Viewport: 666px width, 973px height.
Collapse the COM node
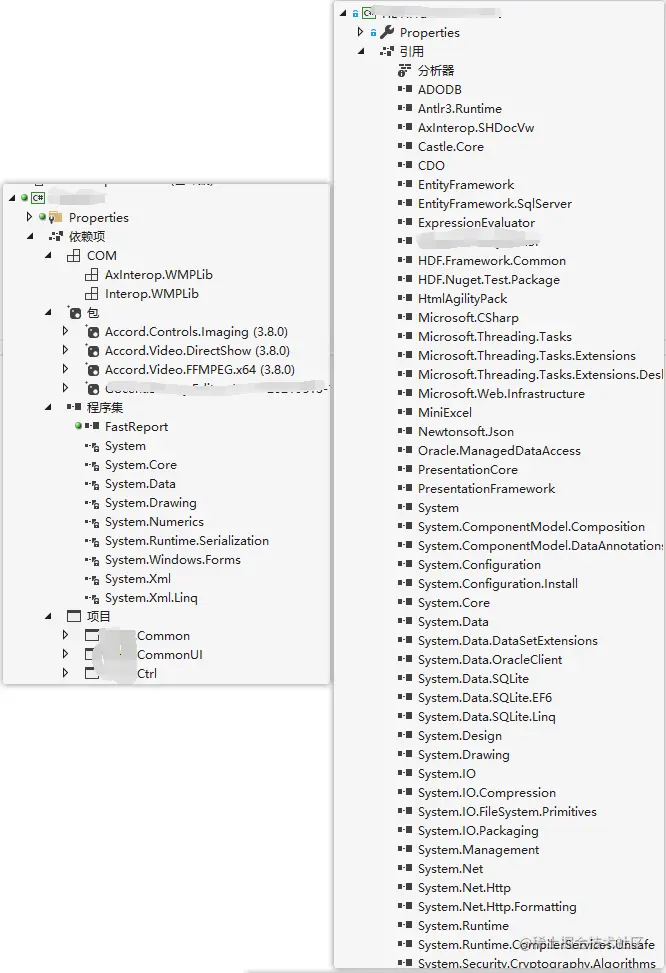pyautogui.click(x=48, y=255)
